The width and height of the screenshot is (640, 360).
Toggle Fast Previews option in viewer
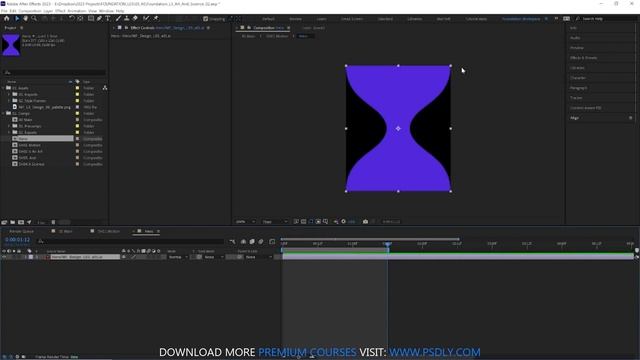[x=296, y=221]
